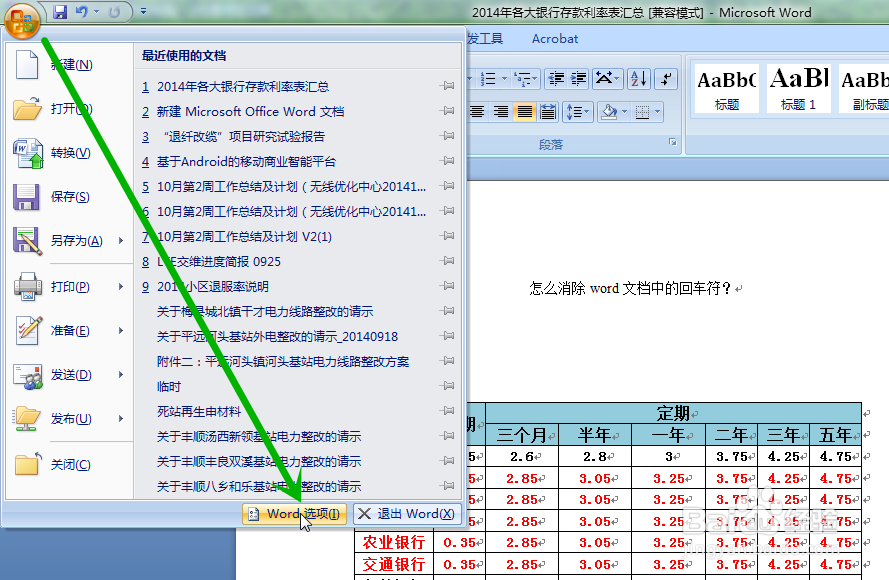Image resolution: width=889 pixels, height=580 pixels.
Task: Save document via Quick Access Toolbar icon
Action: [60, 12]
